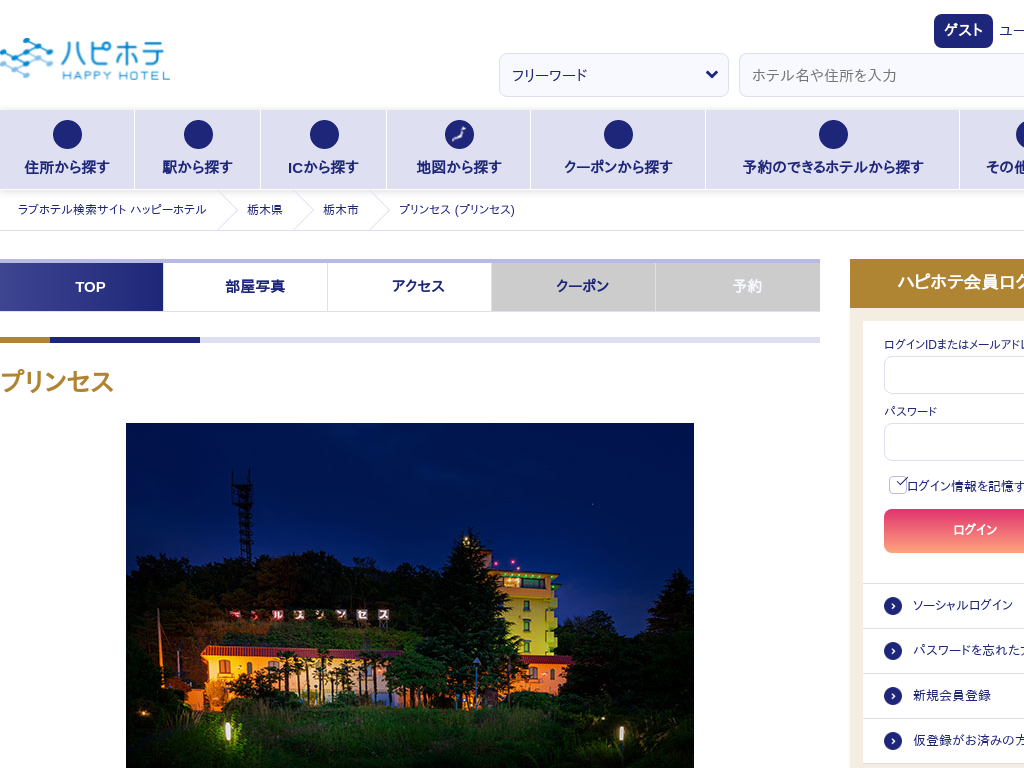
Task: Select the 予約 tab
Action: tap(738, 287)
